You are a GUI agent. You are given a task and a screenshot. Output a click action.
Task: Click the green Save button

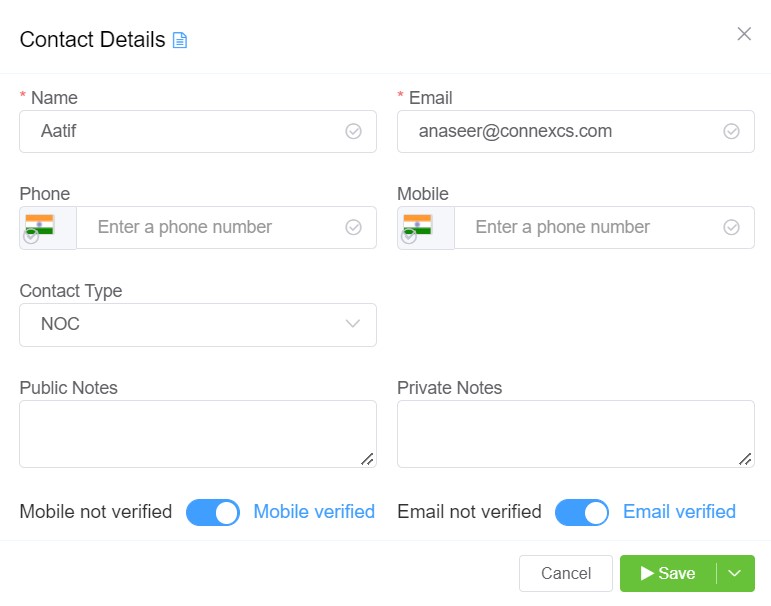coord(670,573)
